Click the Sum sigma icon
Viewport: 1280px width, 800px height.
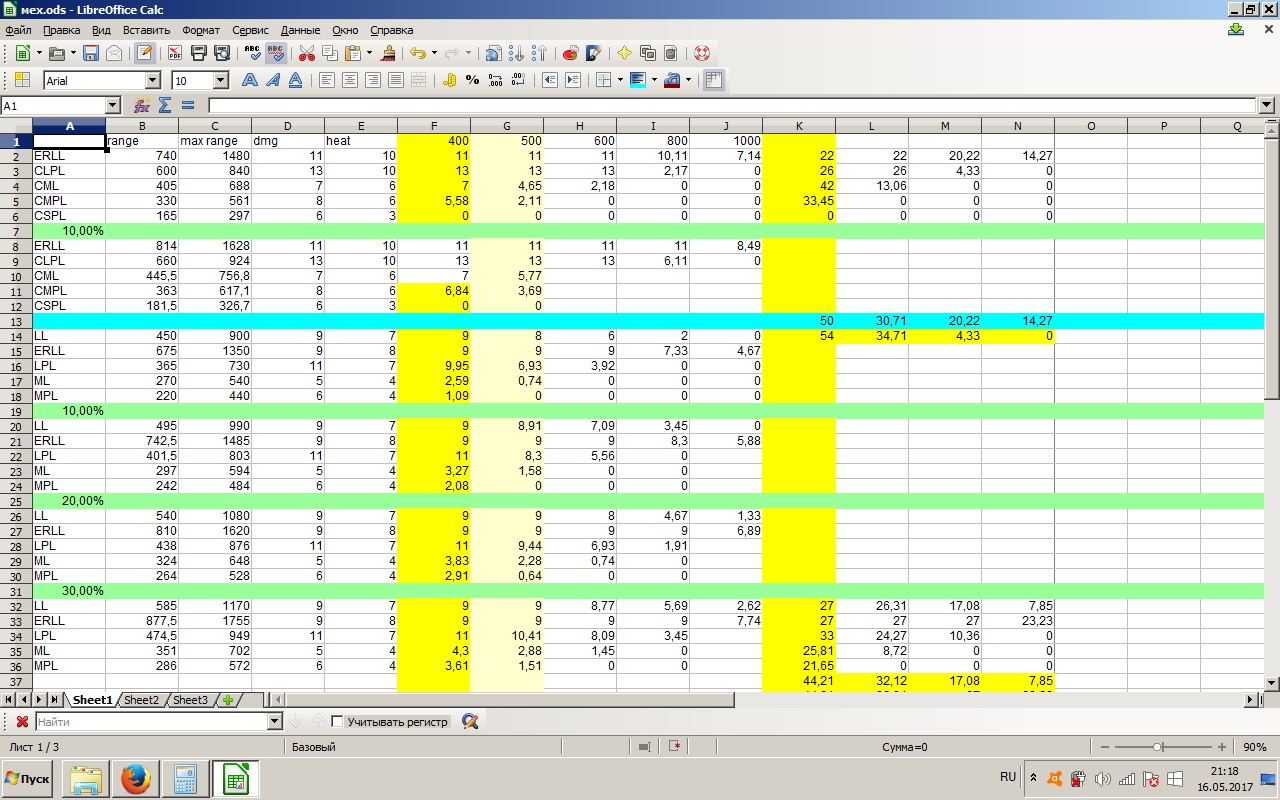click(x=165, y=105)
